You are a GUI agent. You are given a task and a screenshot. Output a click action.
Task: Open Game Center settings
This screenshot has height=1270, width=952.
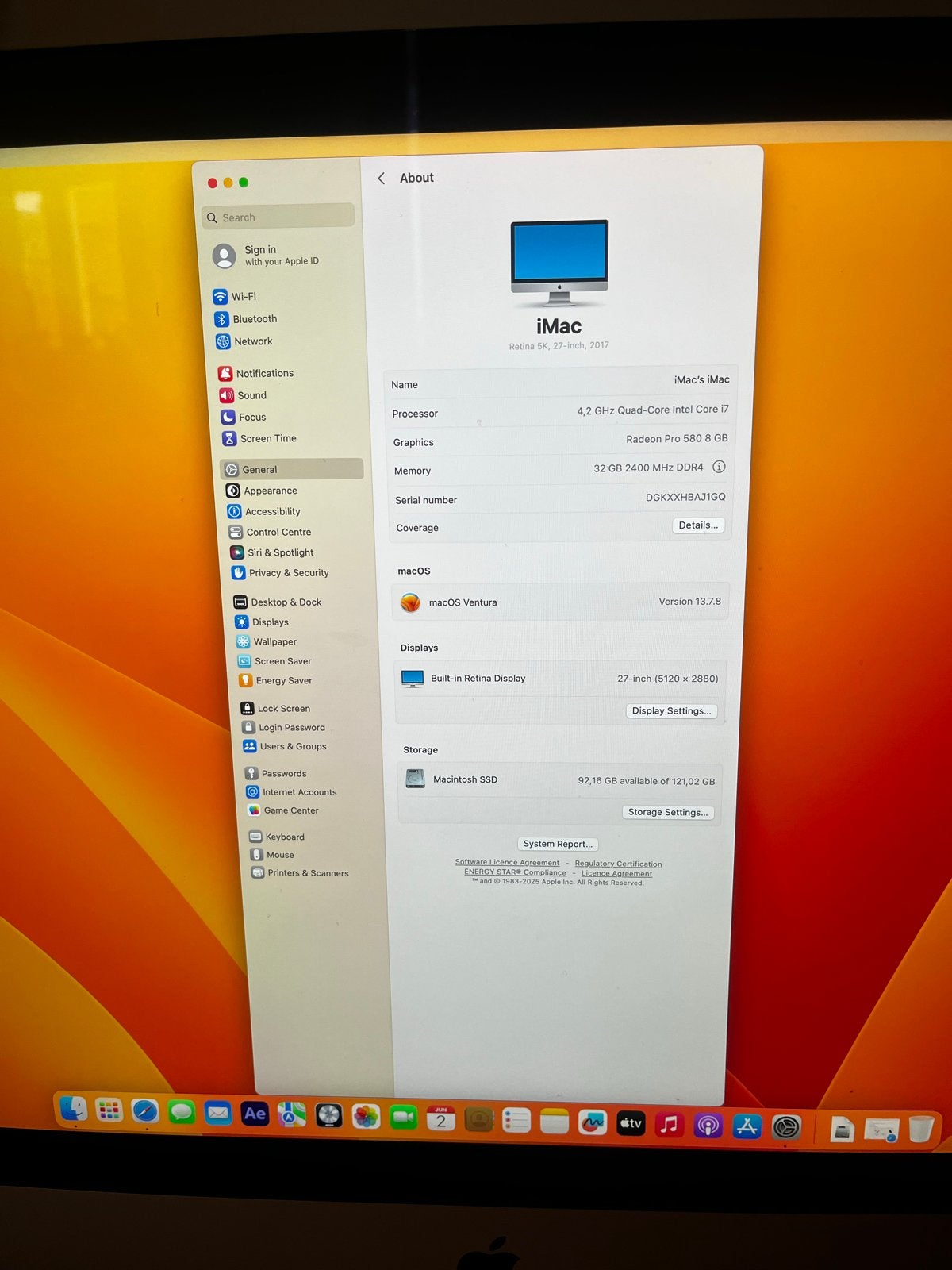coord(284,810)
